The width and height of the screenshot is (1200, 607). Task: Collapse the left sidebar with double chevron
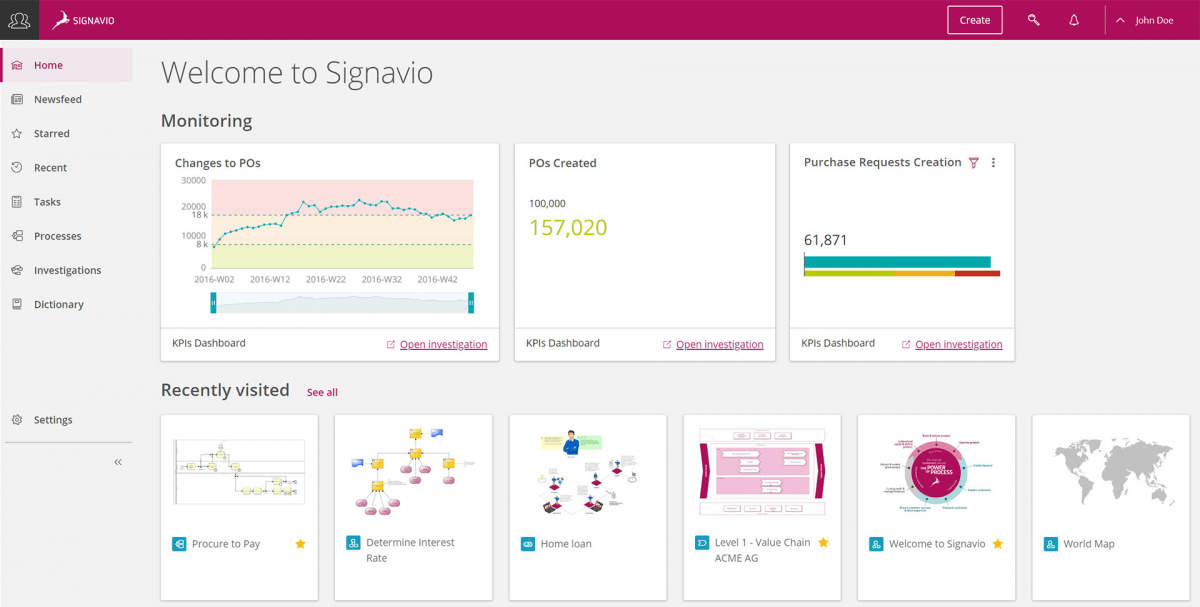coord(118,462)
